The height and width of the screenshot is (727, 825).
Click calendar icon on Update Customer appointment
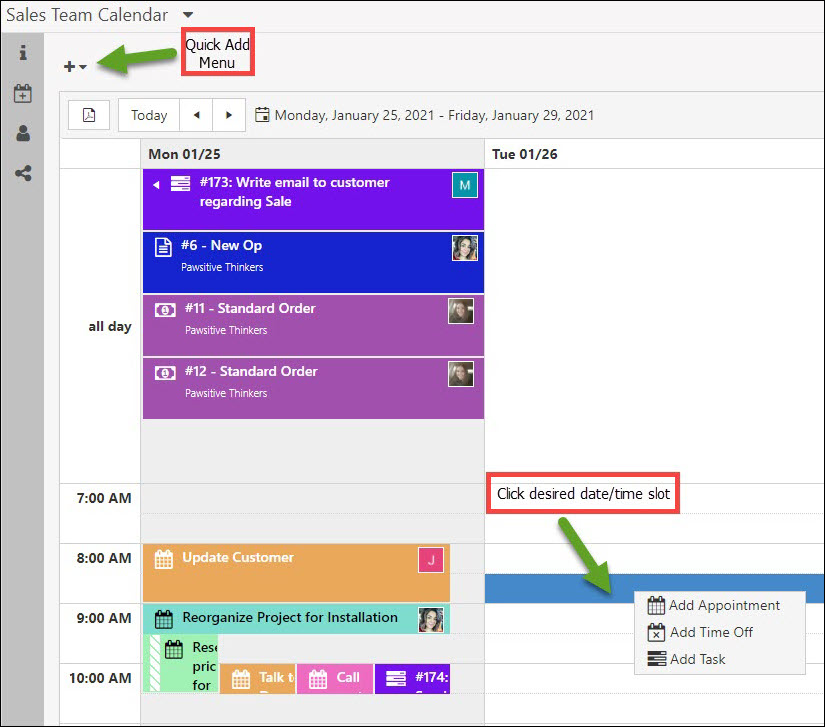click(x=164, y=559)
